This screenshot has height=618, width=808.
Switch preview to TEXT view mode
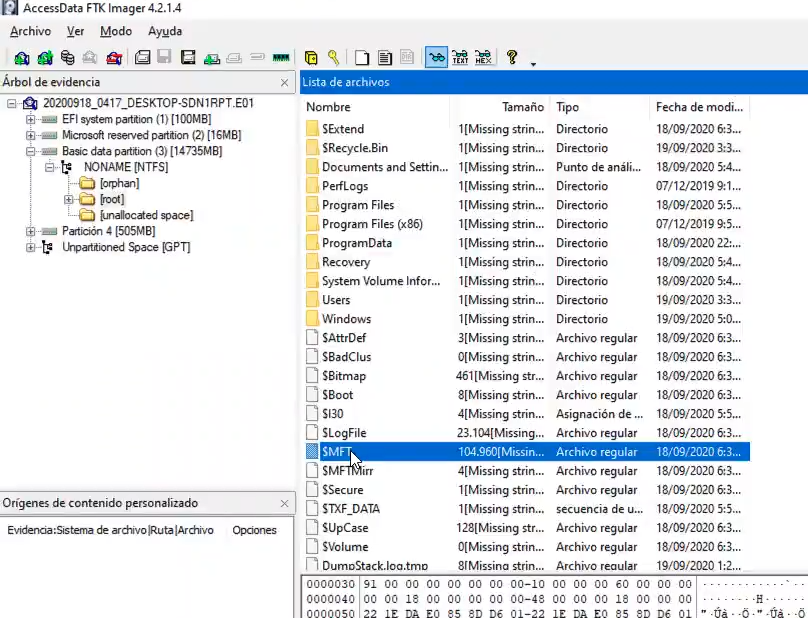click(x=460, y=57)
